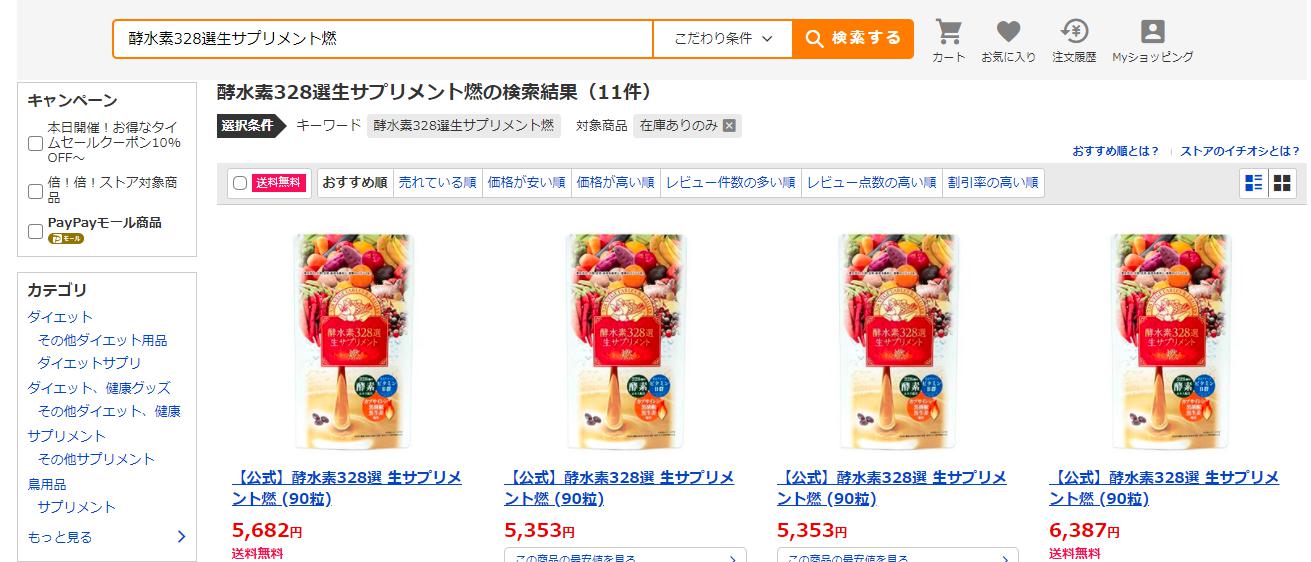This screenshot has width=1311, height=562.
Task: Sort by 売れている順
Action: pos(437,183)
